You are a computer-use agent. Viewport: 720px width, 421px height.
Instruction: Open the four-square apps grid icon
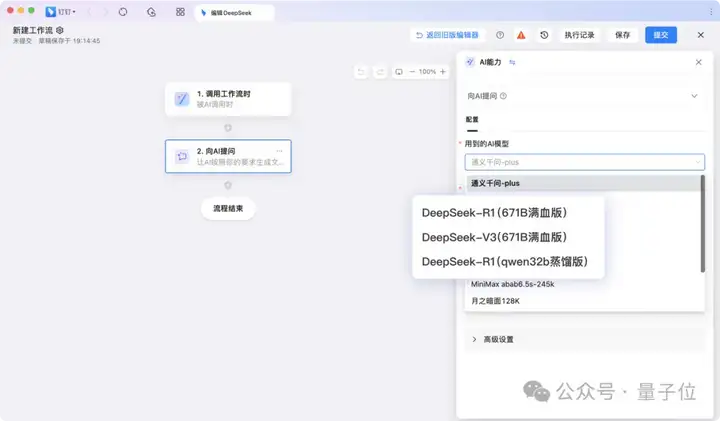(x=180, y=12)
